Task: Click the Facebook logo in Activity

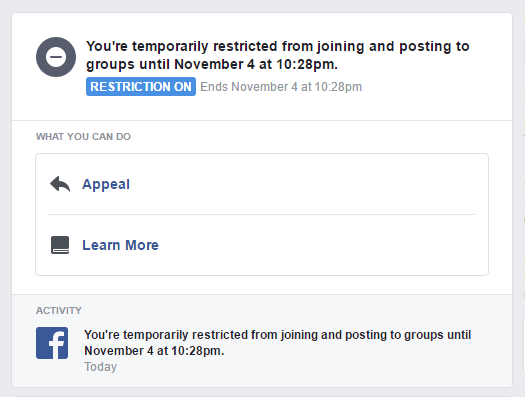Action: [x=52, y=343]
